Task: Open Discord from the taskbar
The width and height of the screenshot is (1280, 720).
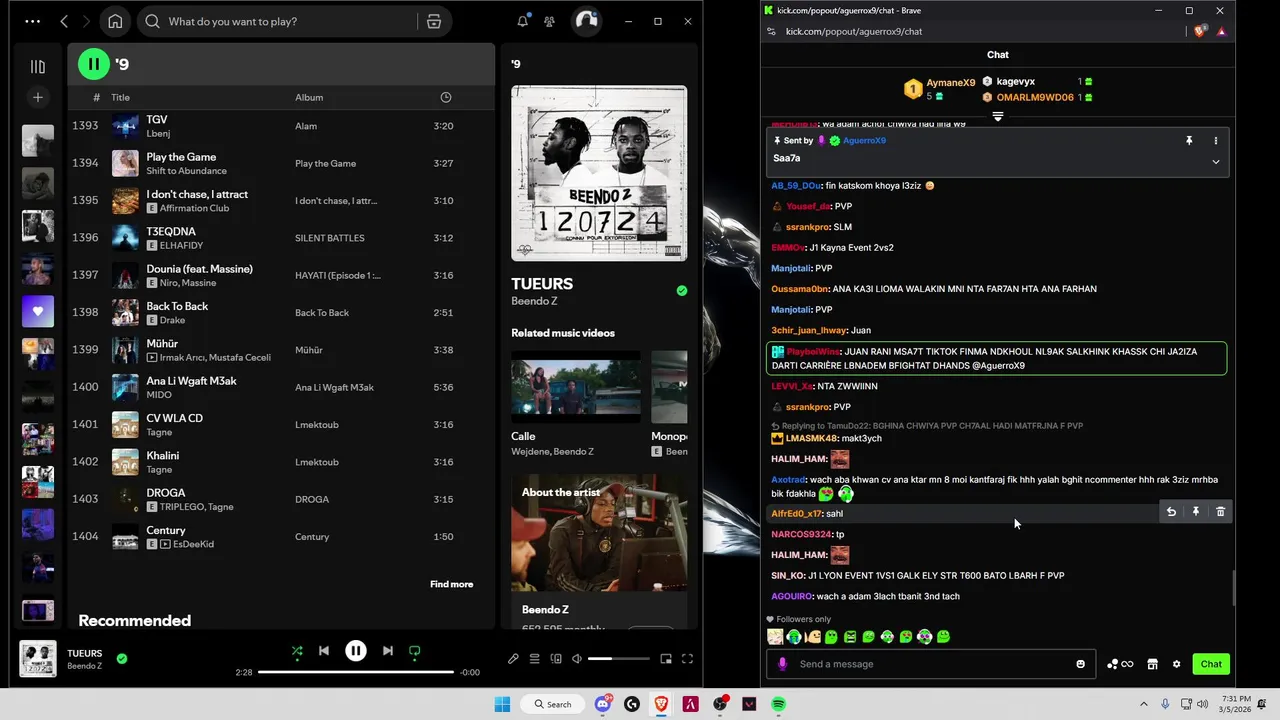Action: [603, 704]
